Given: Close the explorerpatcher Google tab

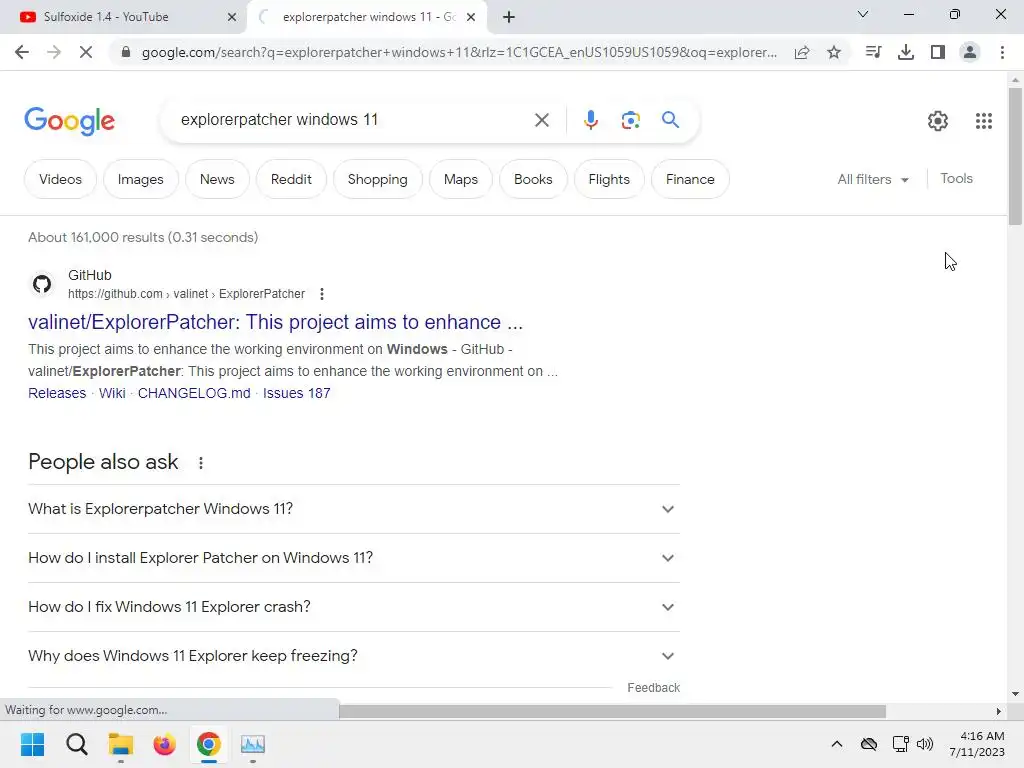Looking at the screenshot, I should pyautogui.click(x=471, y=17).
